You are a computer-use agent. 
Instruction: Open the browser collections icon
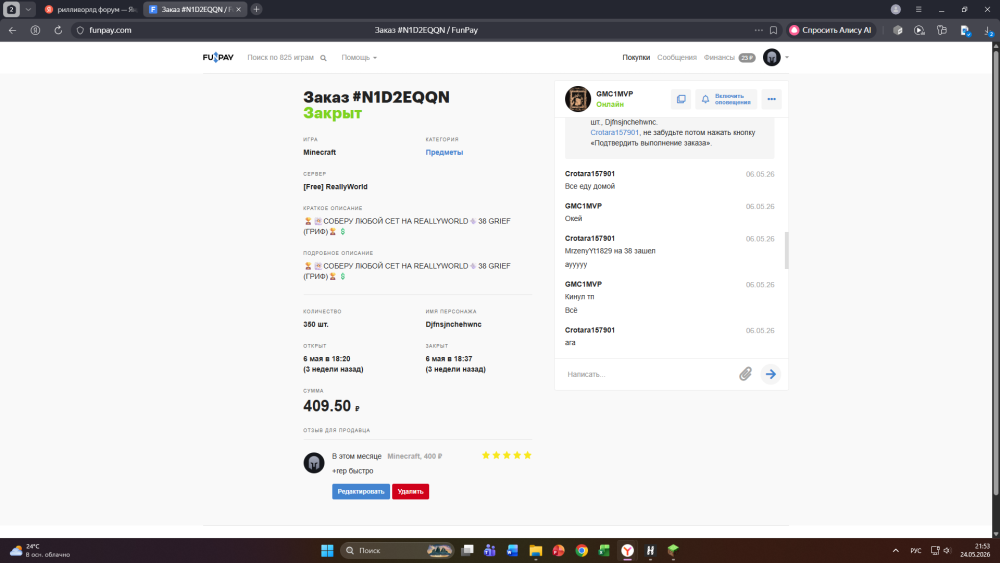coord(941,30)
